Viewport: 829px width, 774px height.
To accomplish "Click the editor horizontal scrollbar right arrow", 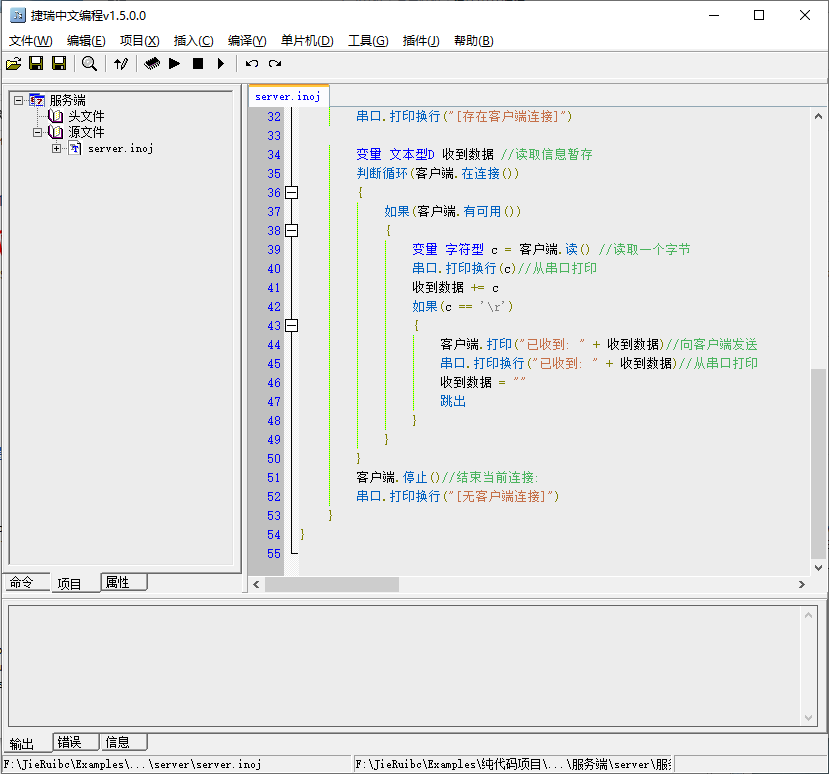I will point(801,584).
